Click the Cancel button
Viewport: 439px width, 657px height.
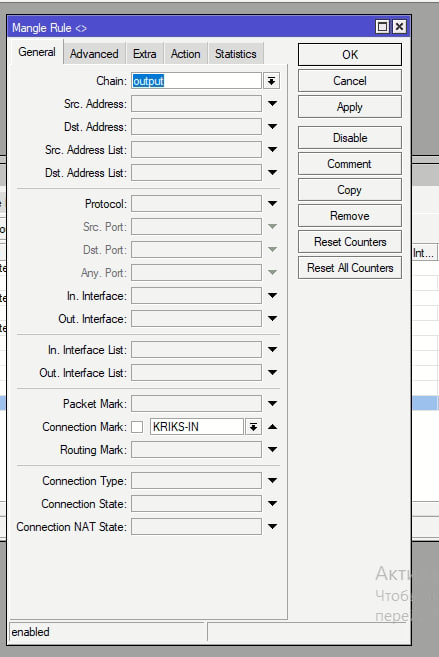pyautogui.click(x=350, y=80)
